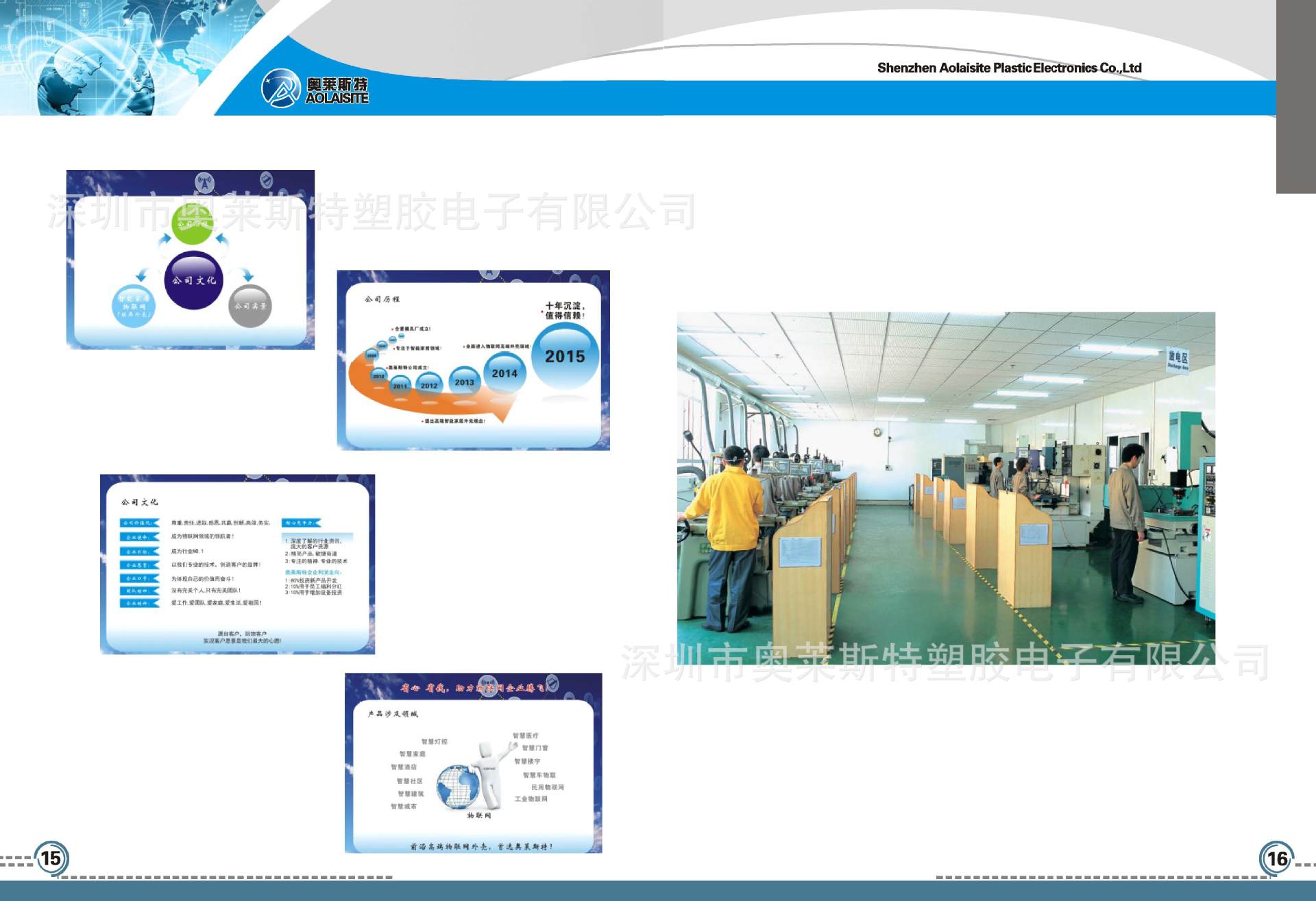Click the 智慧城市 label
This screenshot has width=1316, height=901.
(x=404, y=806)
